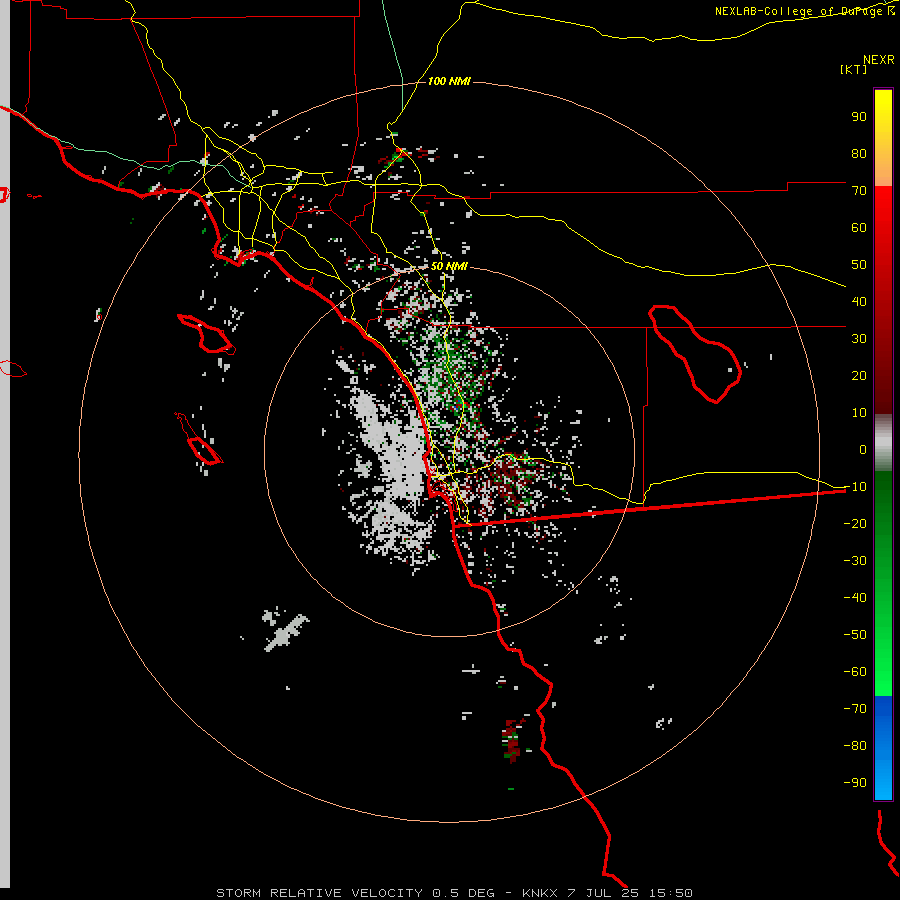Click the positive 80 knot scale label
The width and height of the screenshot is (900, 900).
point(859,154)
